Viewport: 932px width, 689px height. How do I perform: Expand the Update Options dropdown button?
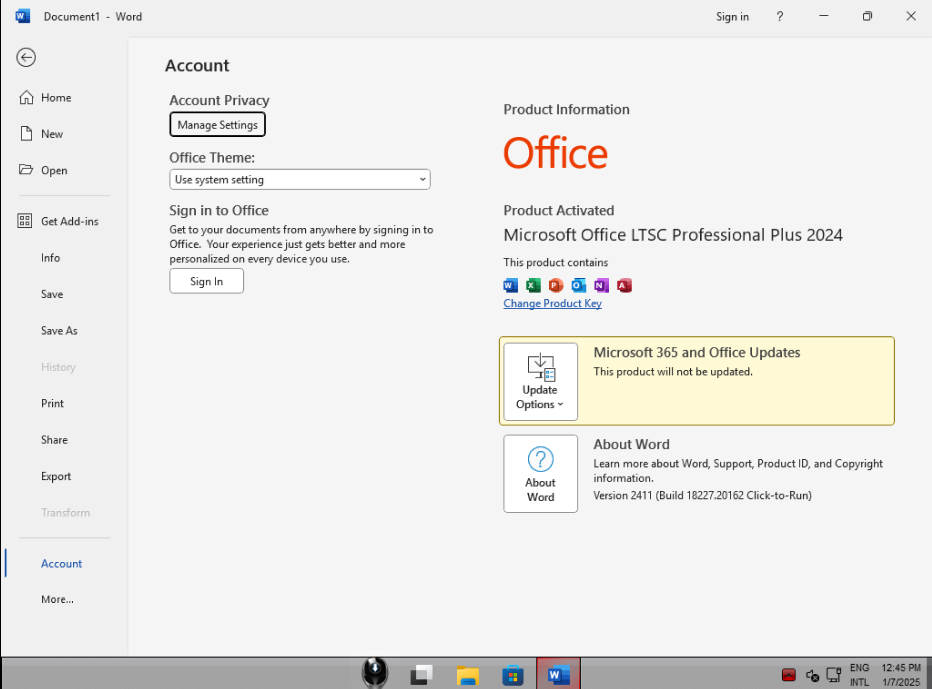(540, 382)
